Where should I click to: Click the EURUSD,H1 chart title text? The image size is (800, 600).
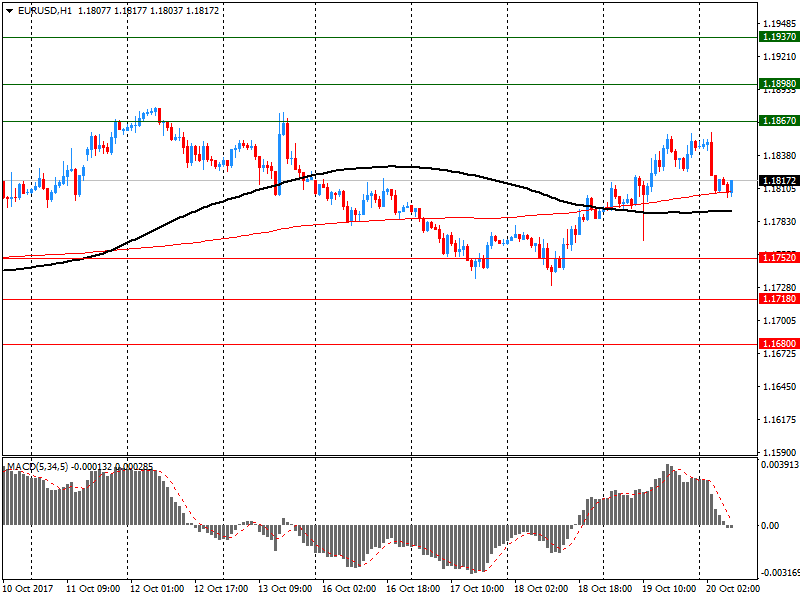[45, 11]
